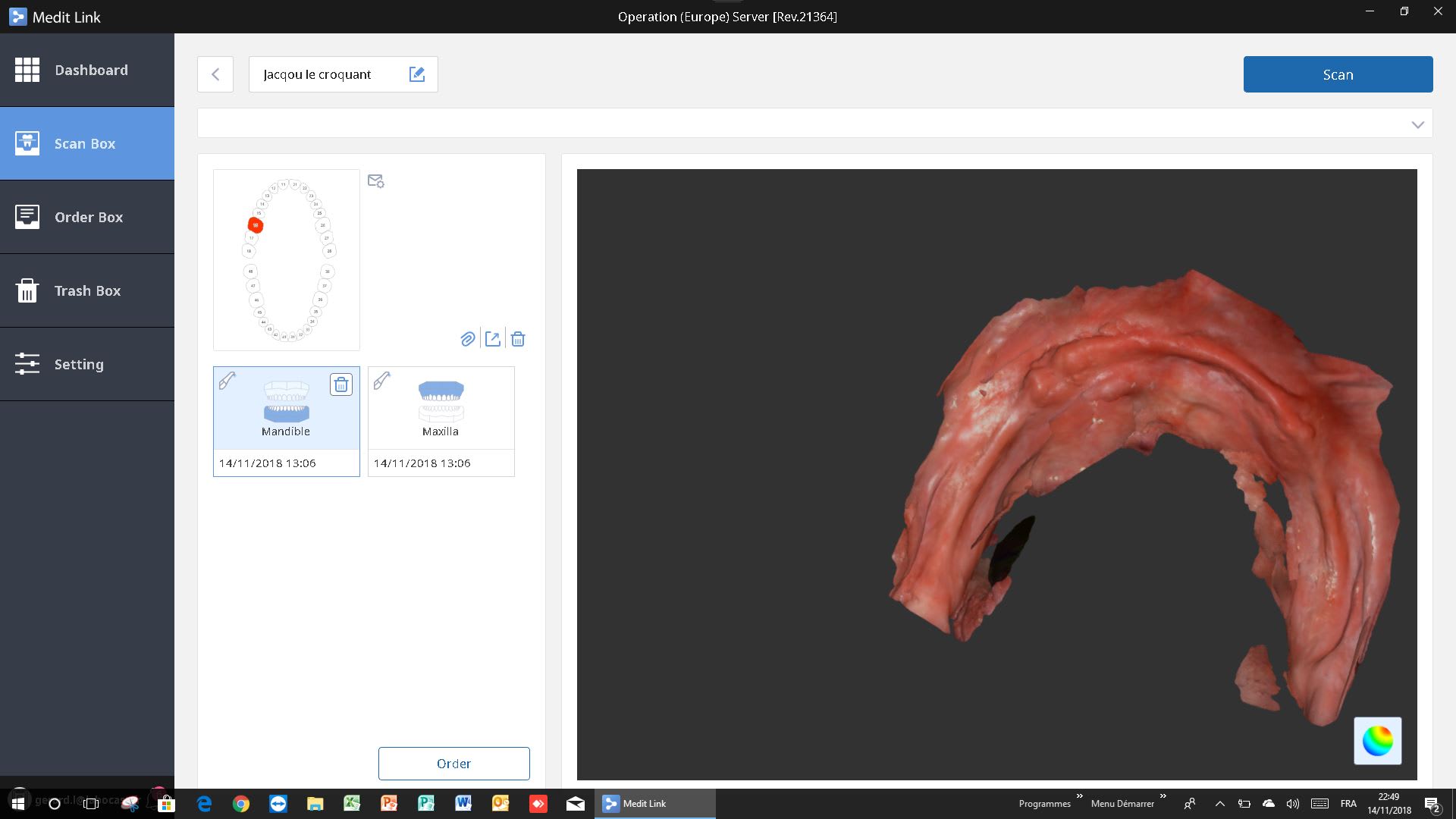Screen dimensions: 1456x819
Task: Click the paperclip attach file icon
Action: click(x=468, y=339)
